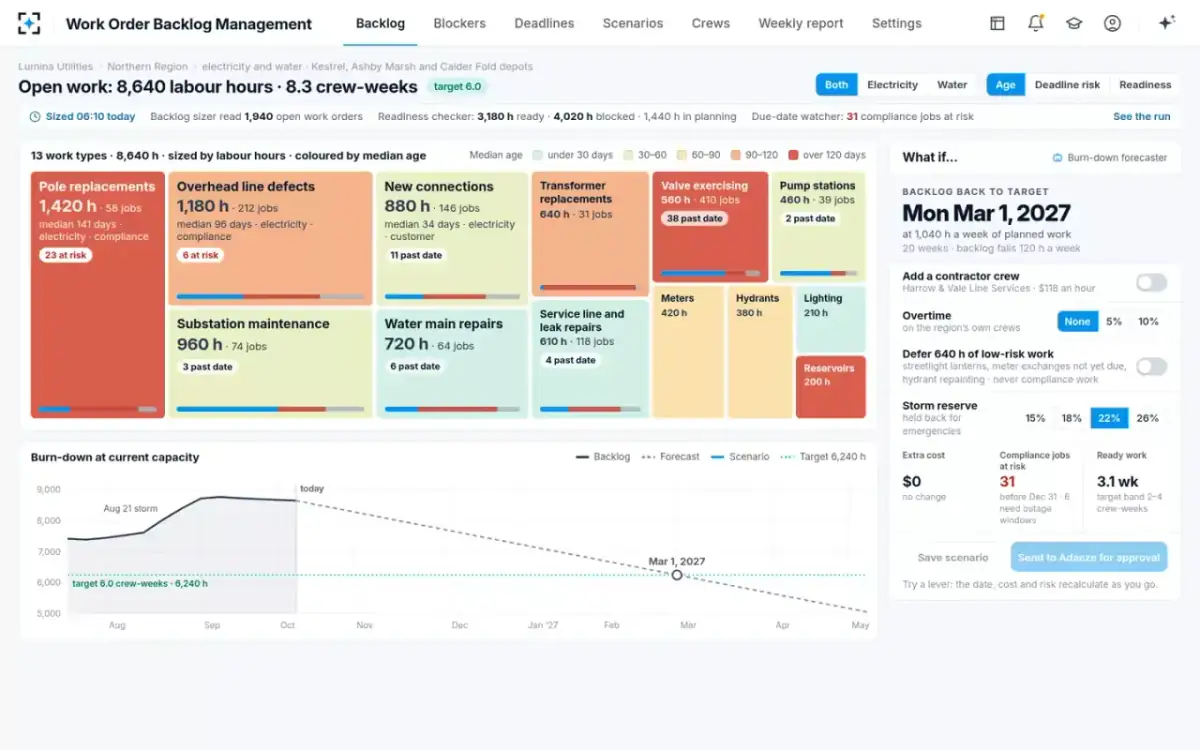Viewport: 1200px width, 750px height.
Task: Set overtime to 5%
Action: 1114,321
